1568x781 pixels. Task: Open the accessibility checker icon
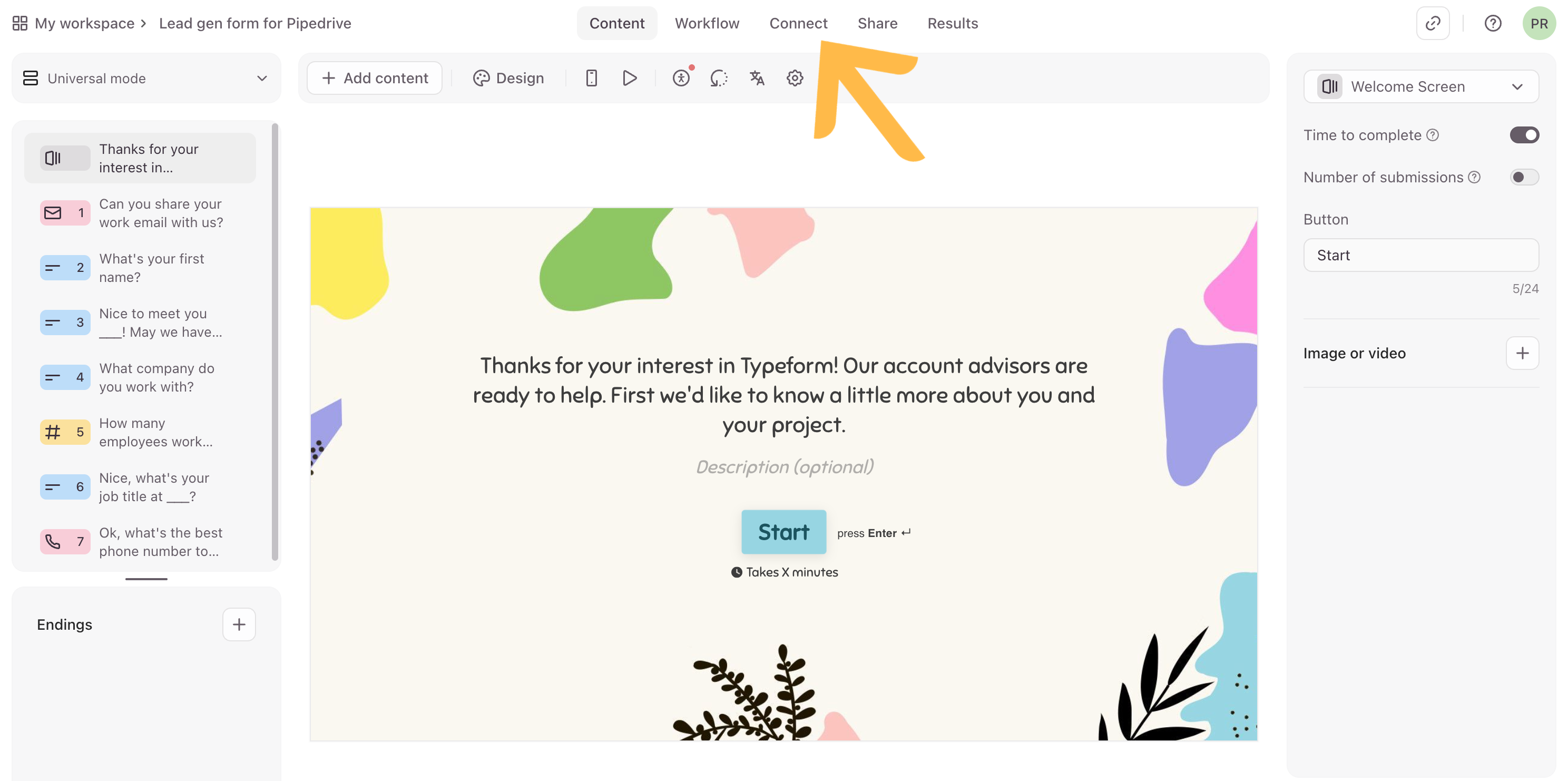click(x=681, y=78)
